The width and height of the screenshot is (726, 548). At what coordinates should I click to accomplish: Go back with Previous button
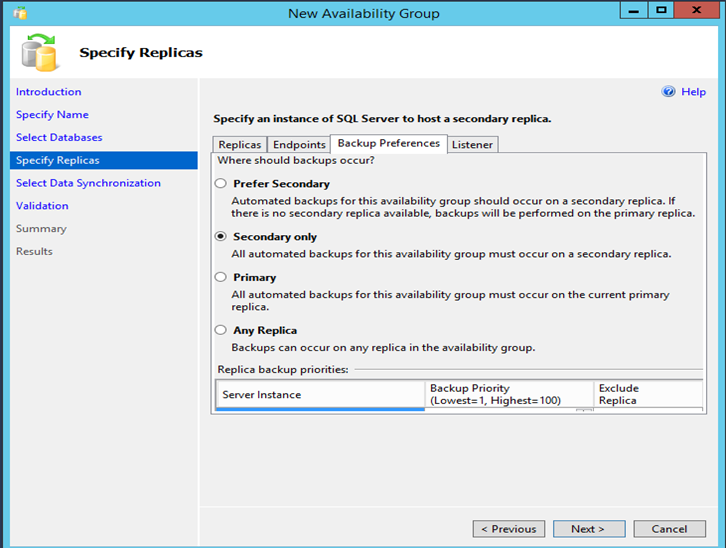(x=509, y=529)
